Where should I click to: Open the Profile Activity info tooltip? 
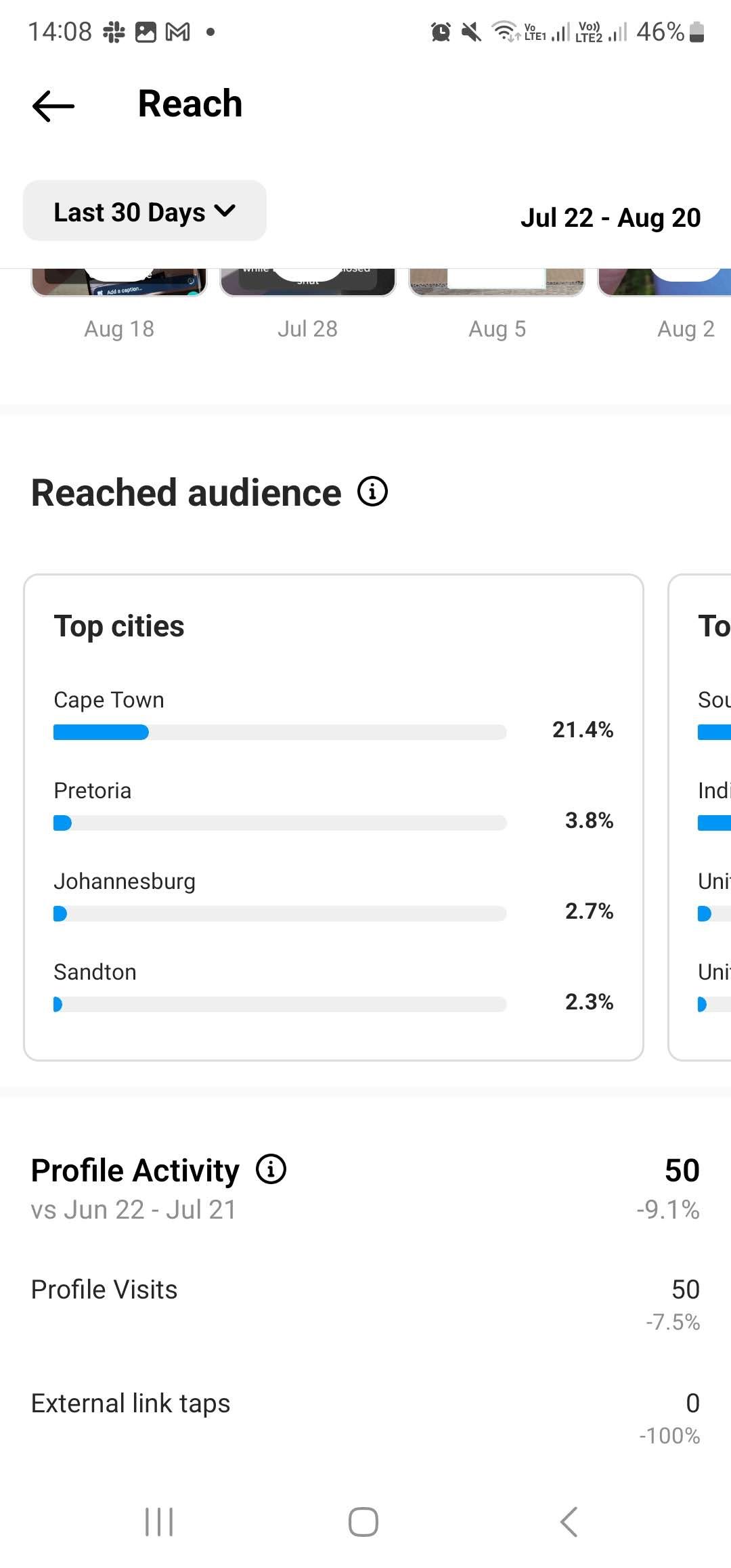coord(270,1168)
